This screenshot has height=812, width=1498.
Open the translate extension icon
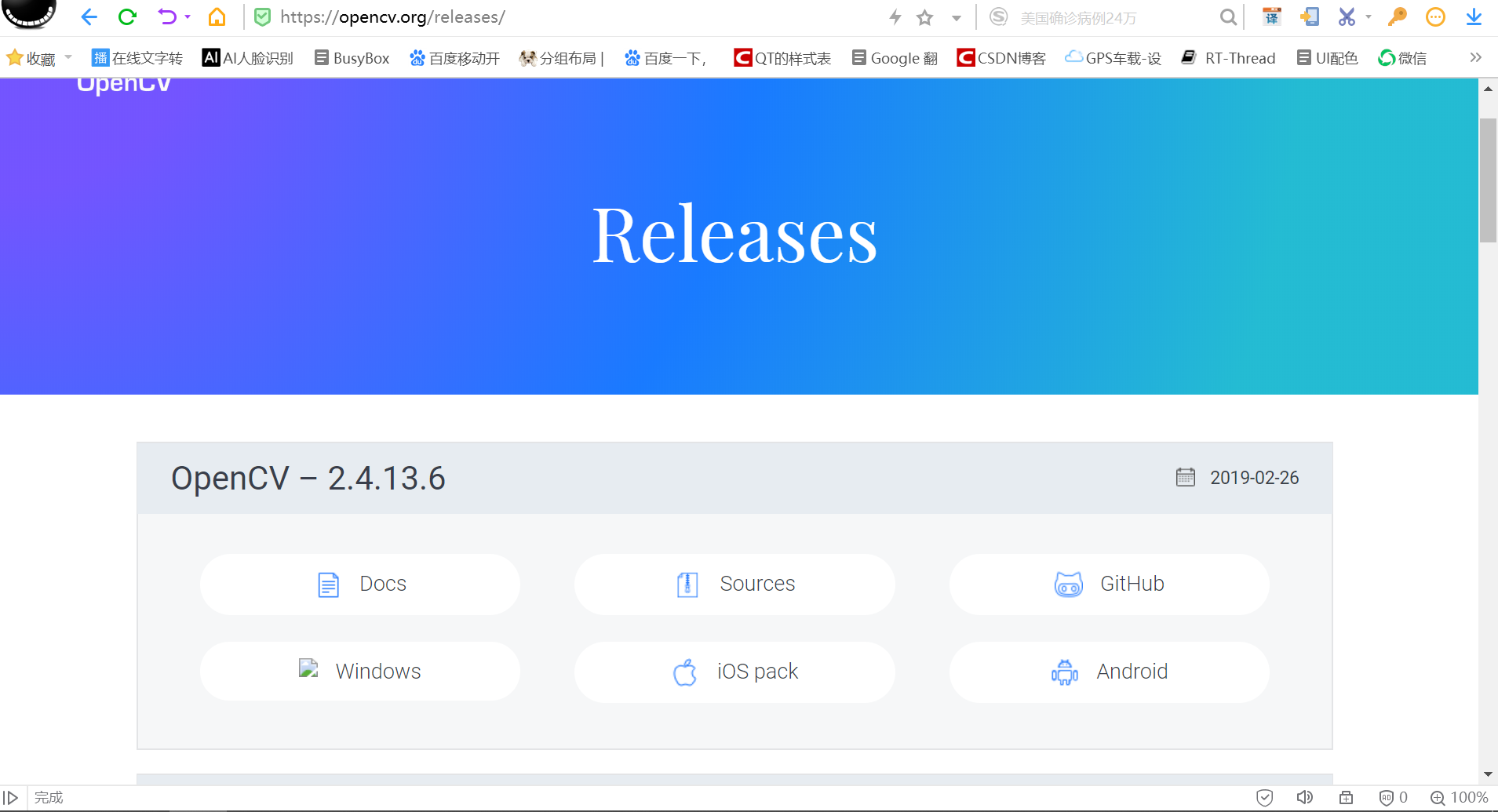point(1271,16)
